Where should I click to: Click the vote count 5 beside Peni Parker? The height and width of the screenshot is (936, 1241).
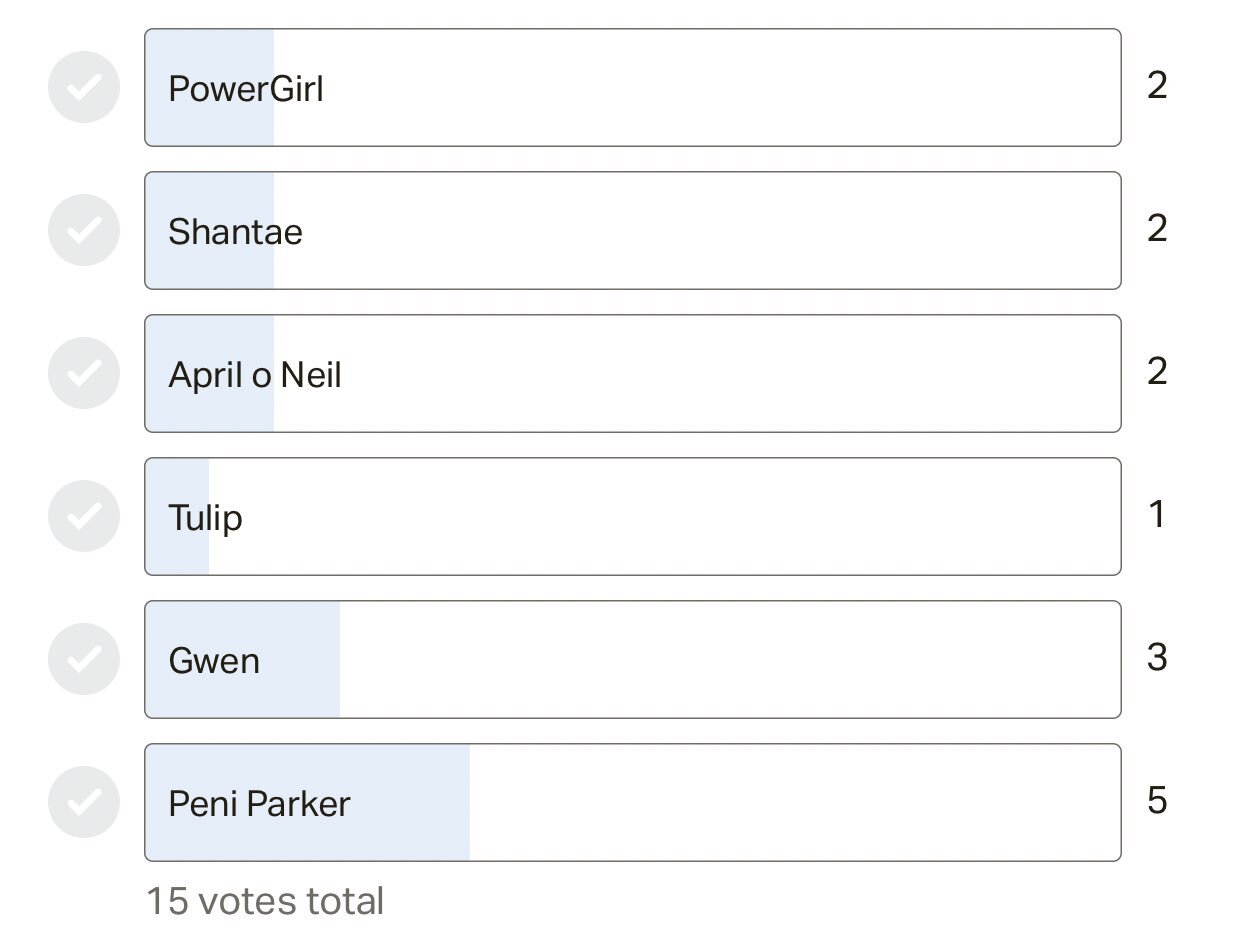1157,802
